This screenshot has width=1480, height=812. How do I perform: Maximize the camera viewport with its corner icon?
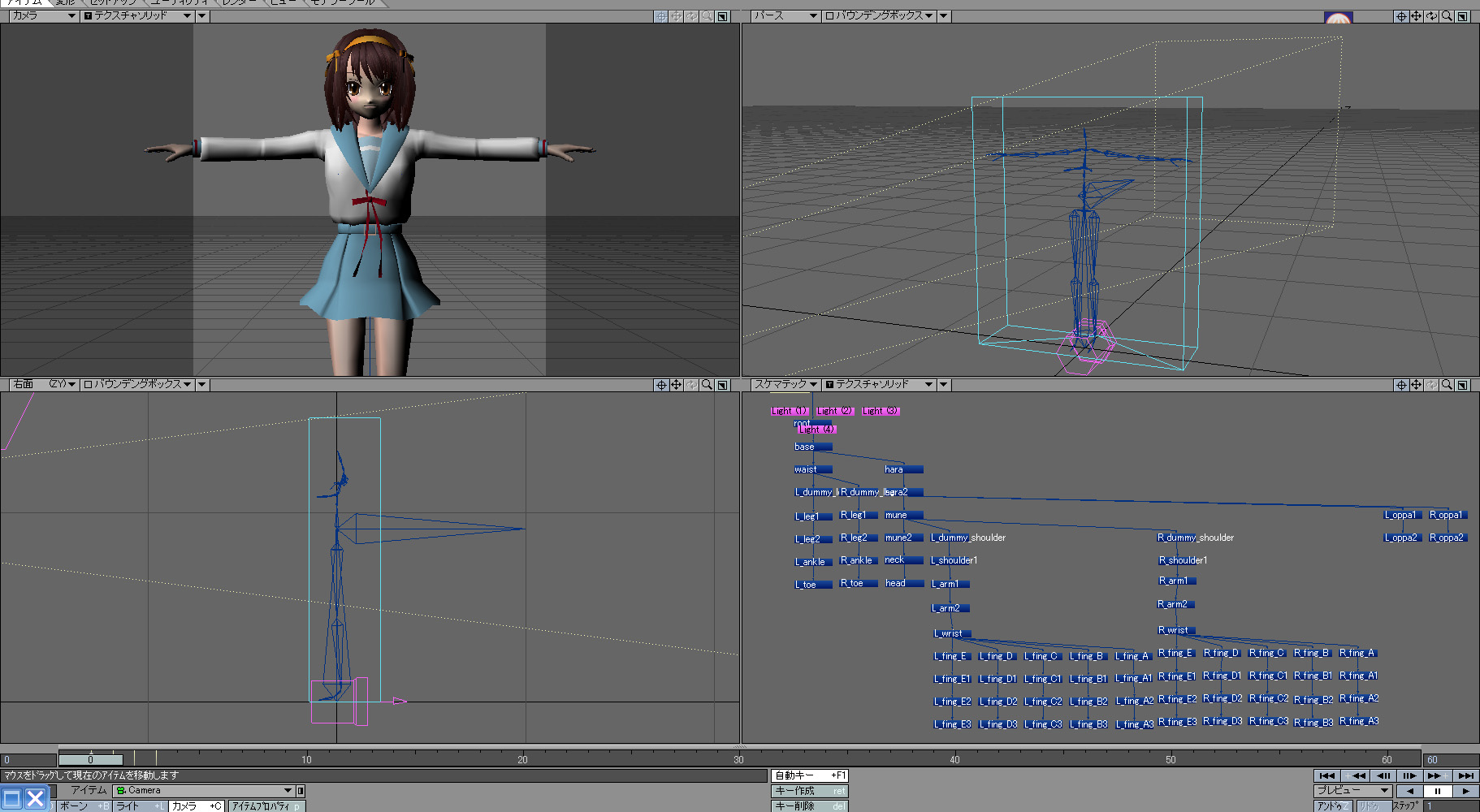pos(722,16)
